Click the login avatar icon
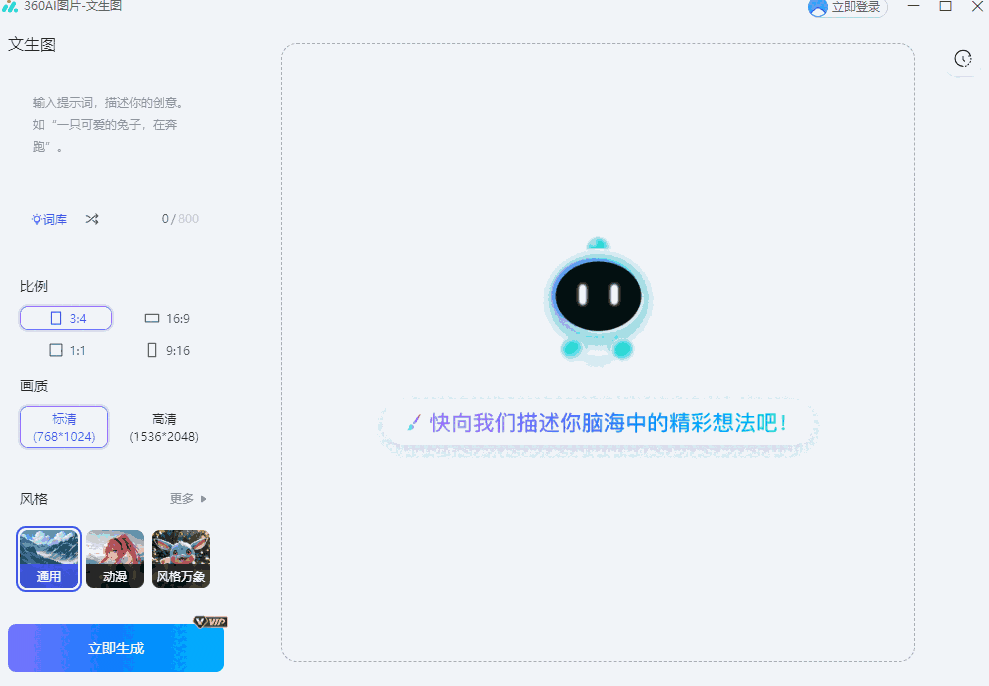The image size is (989, 686). [x=819, y=7]
